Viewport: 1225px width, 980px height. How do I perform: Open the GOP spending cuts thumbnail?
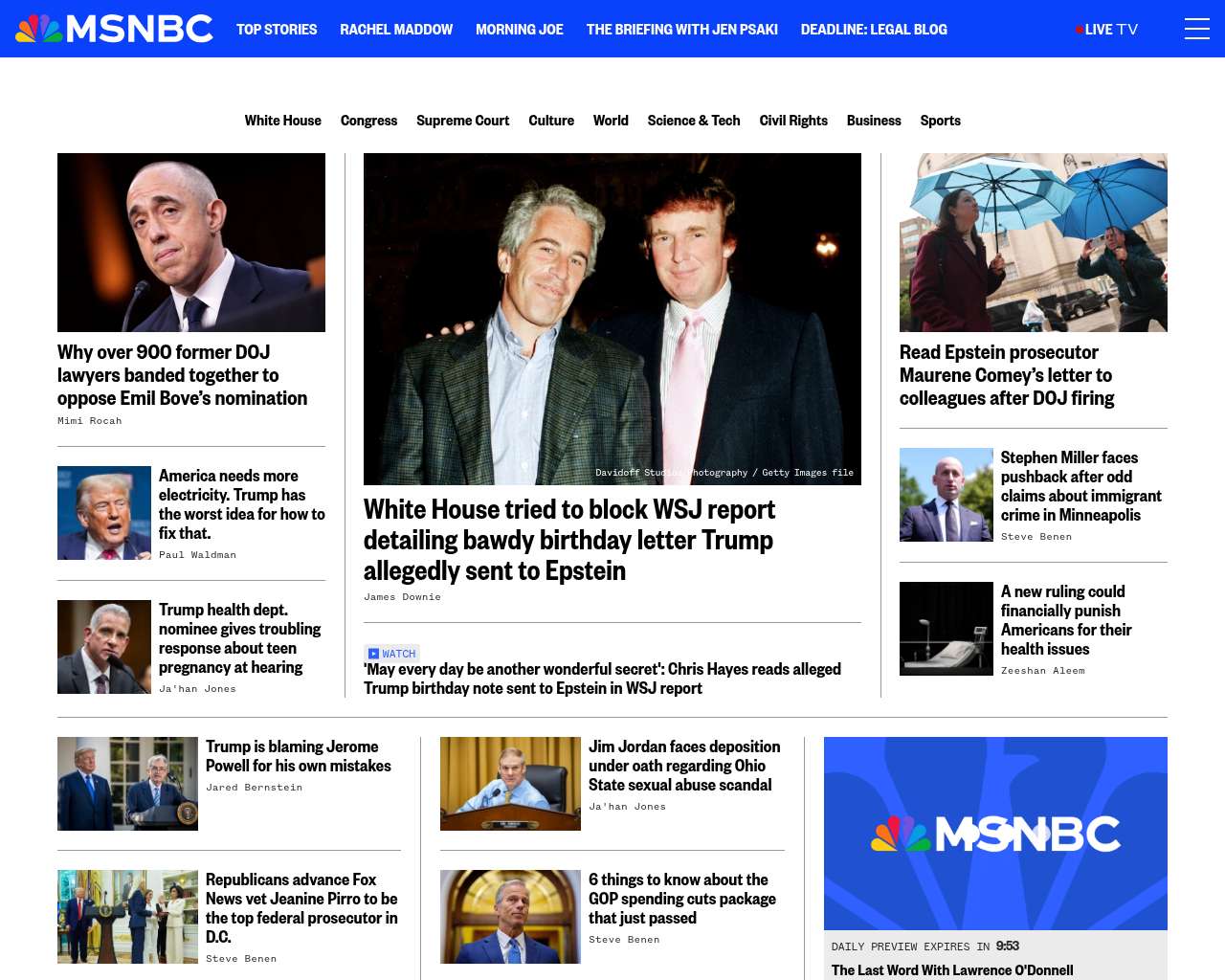click(x=510, y=917)
